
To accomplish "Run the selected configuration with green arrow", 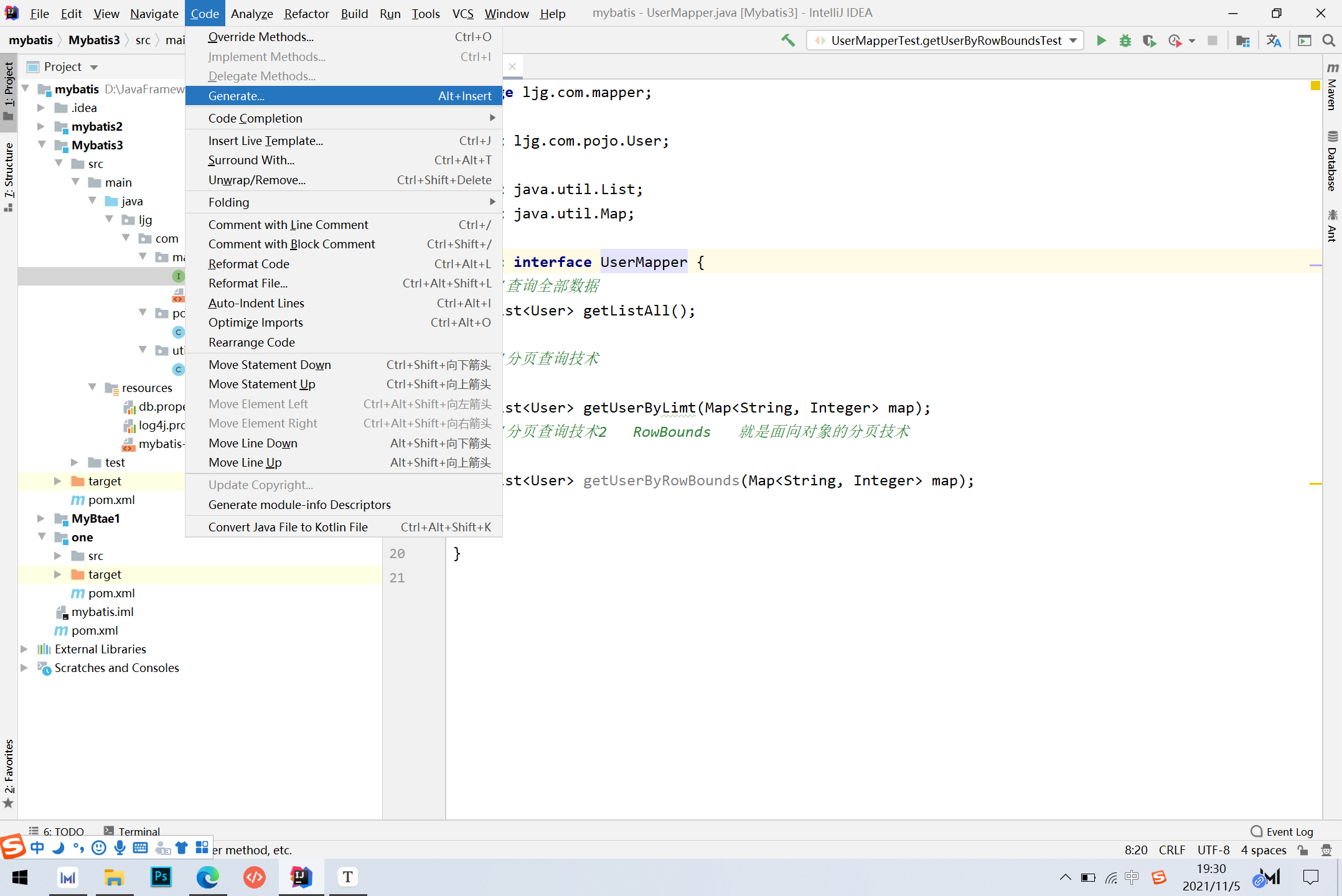I will pyautogui.click(x=1101, y=40).
